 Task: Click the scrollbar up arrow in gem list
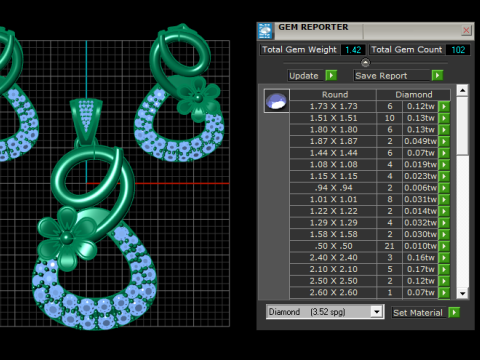pos(462,90)
